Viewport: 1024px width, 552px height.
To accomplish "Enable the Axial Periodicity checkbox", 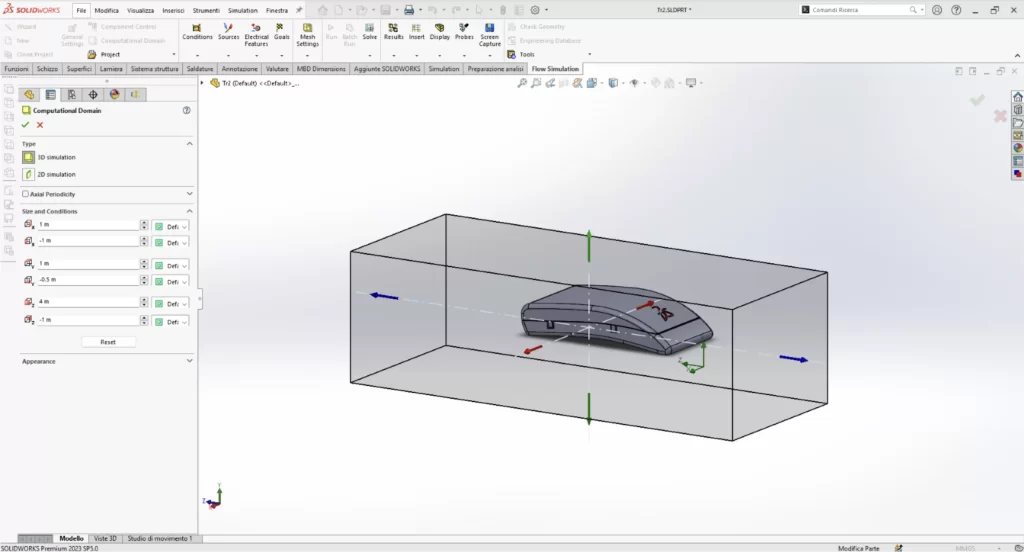I will (x=26, y=194).
